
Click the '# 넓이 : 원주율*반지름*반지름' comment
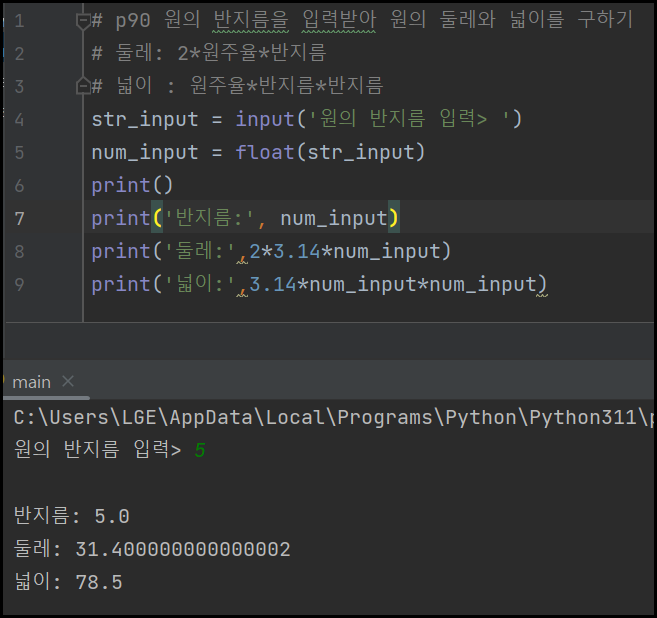[237, 86]
